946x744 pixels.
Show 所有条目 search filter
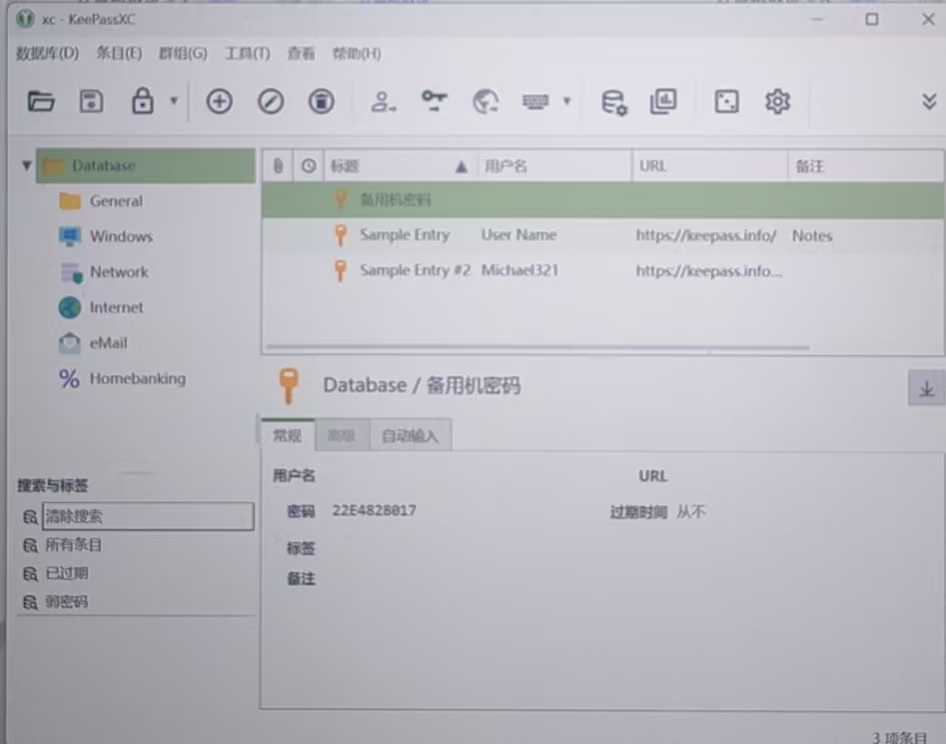pyautogui.click(x=74, y=545)
